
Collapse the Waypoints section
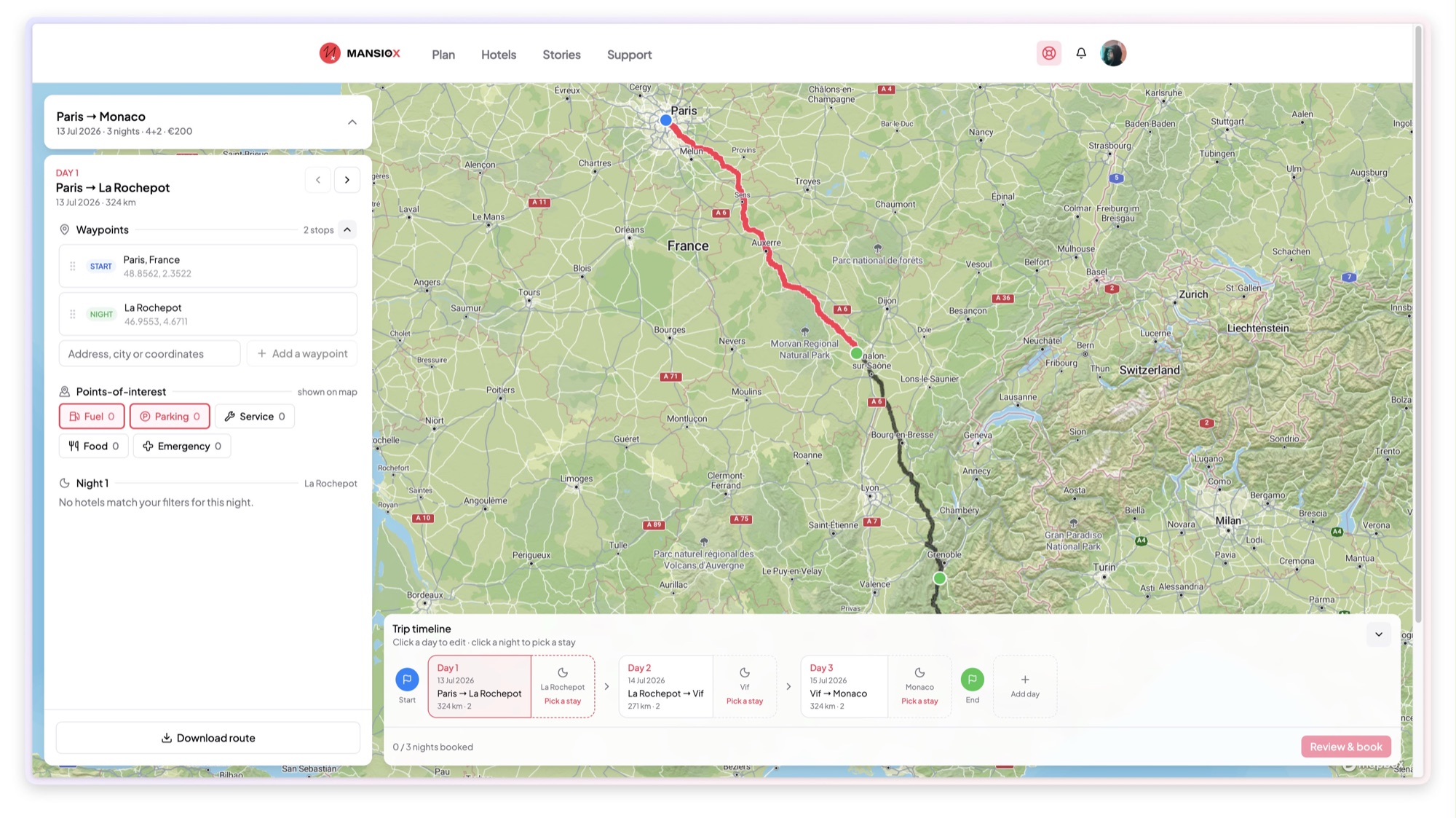click(x=347, y=229)
